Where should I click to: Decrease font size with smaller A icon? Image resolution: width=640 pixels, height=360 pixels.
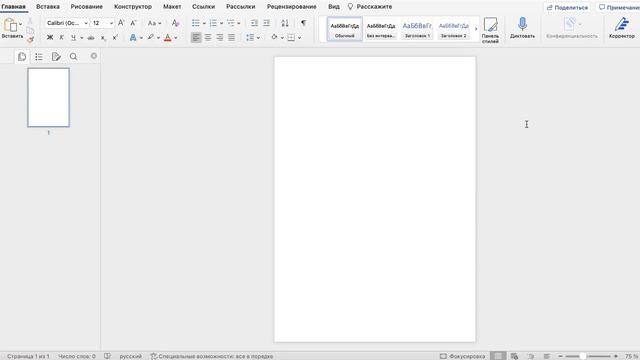click(133, 23)
